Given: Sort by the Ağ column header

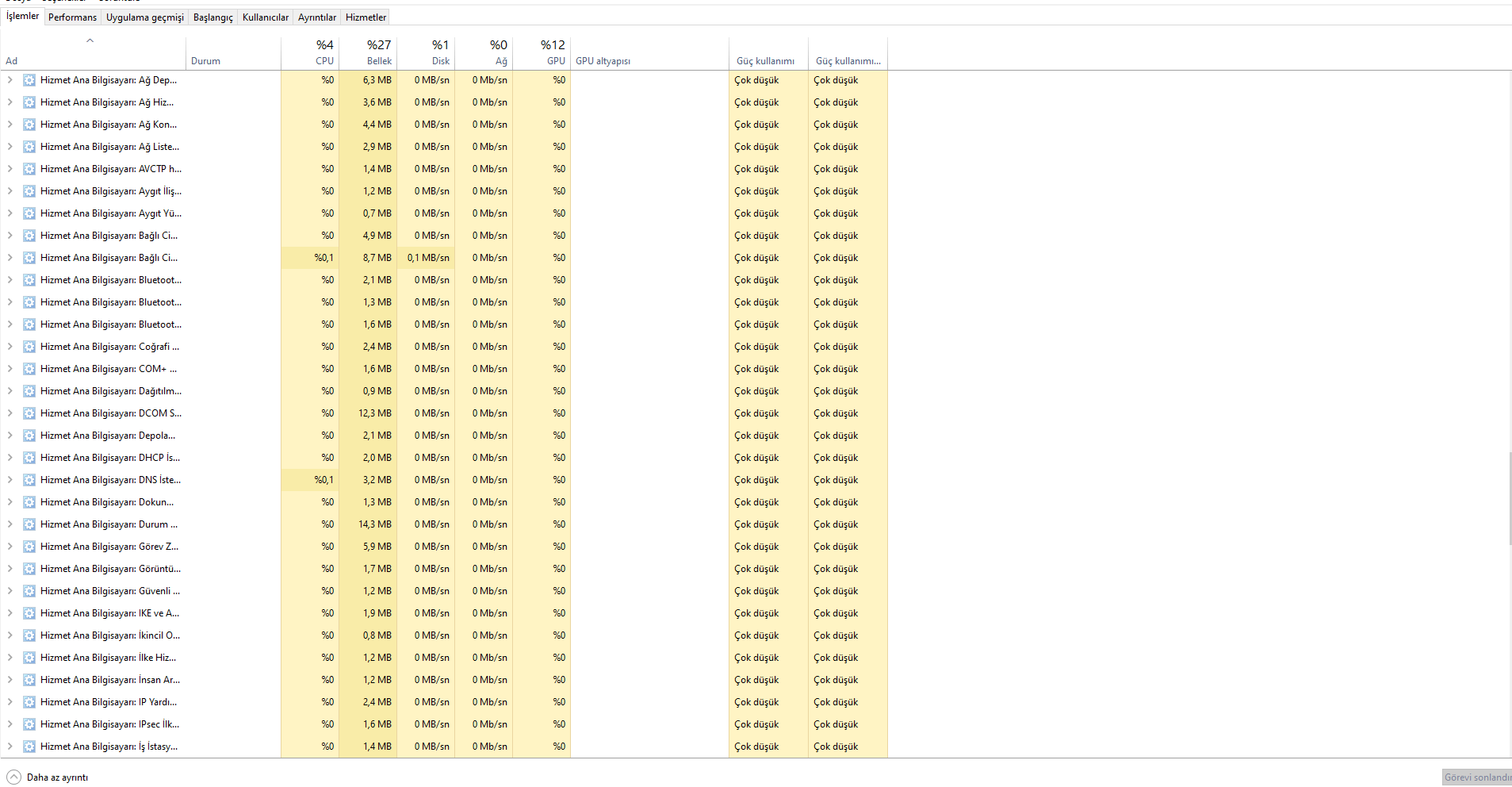Looking at the screenshot, I should pos(484,53).
